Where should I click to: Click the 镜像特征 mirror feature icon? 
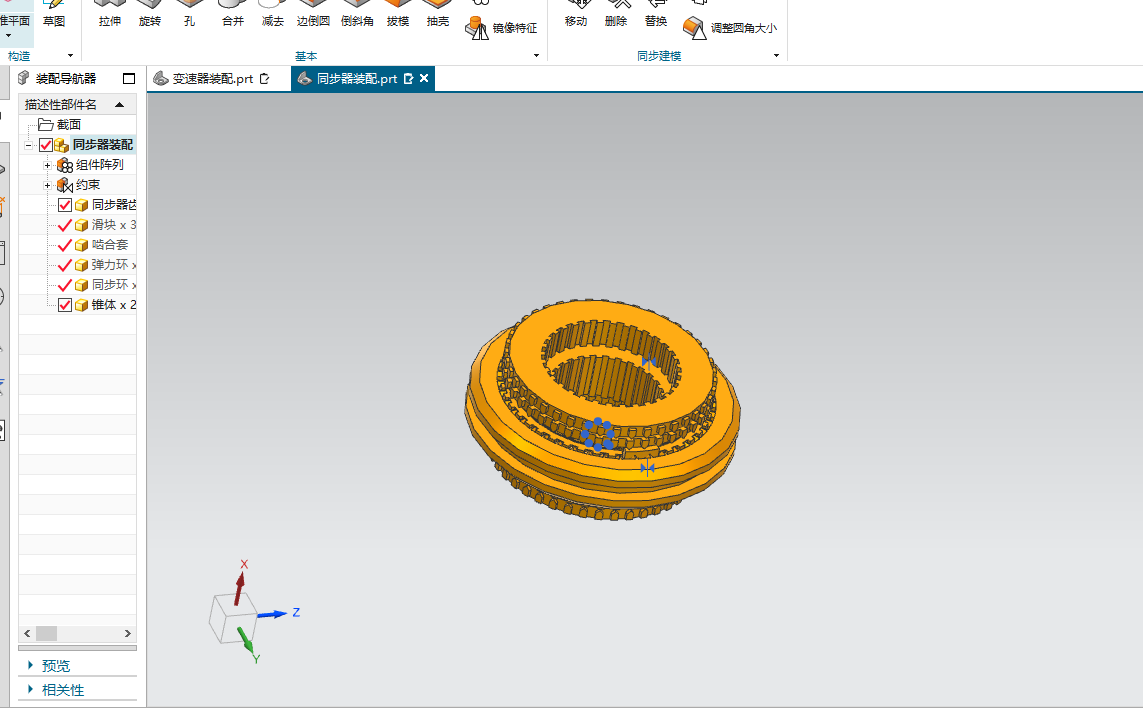pos(477,28)
